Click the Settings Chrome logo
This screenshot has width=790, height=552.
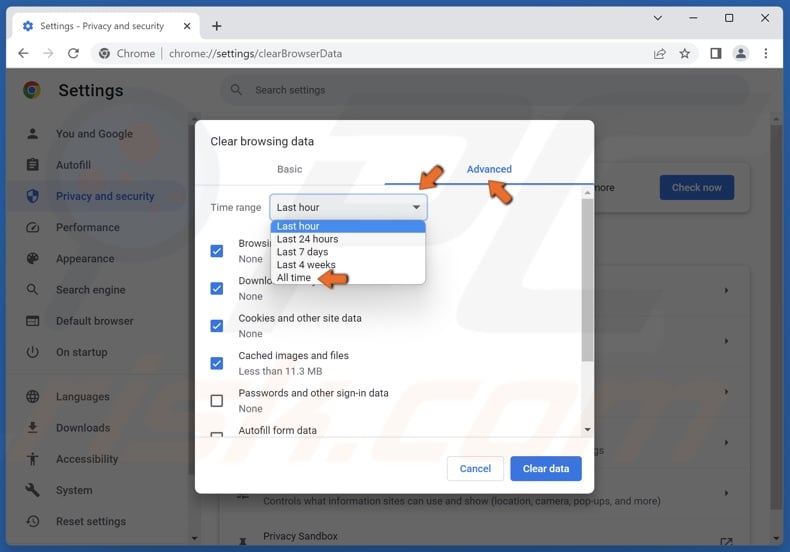pyautogui.click(x=32, y=90)
